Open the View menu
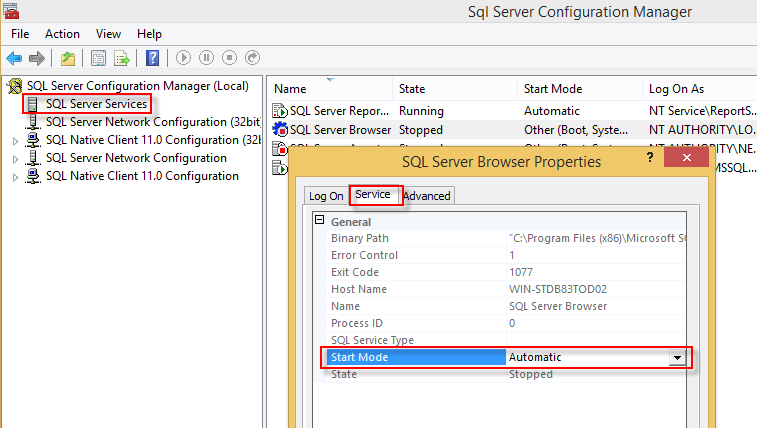757x428 pixels. (108, 34)
